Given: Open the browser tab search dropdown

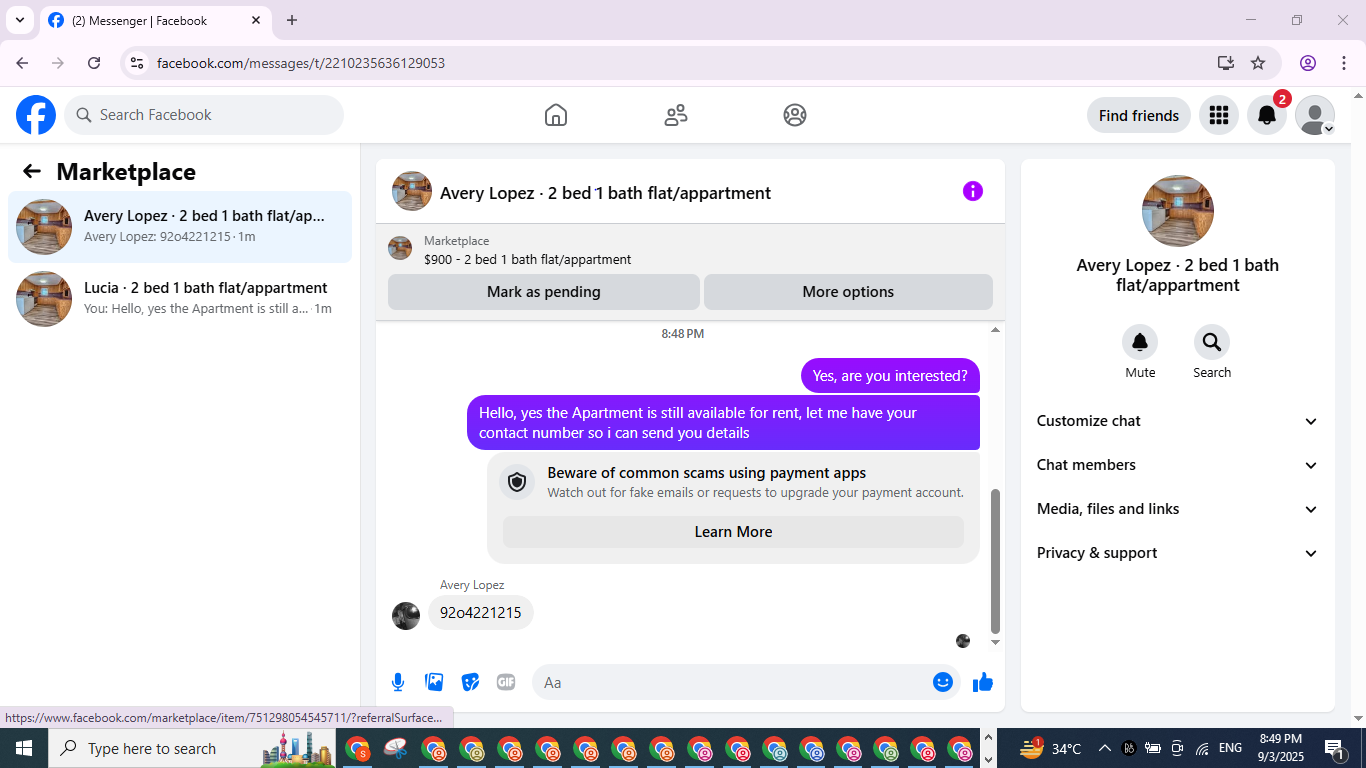Looking at the screenshot, I should pos(19,20).
